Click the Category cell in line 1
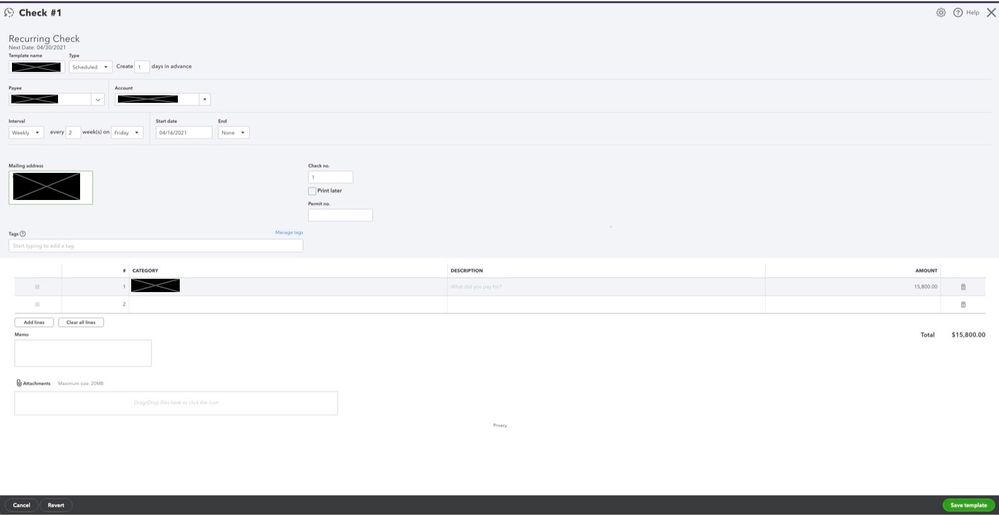This screenshot has height=516, width=999. [x=288, y=287]
